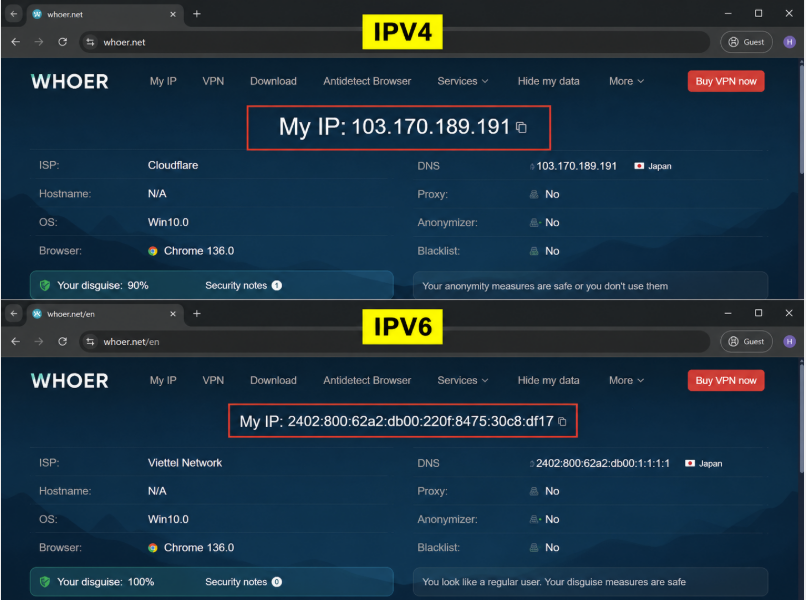Select text 'Your disguise: 90%'
The image size is (806, 600).
tap(102, 285)
